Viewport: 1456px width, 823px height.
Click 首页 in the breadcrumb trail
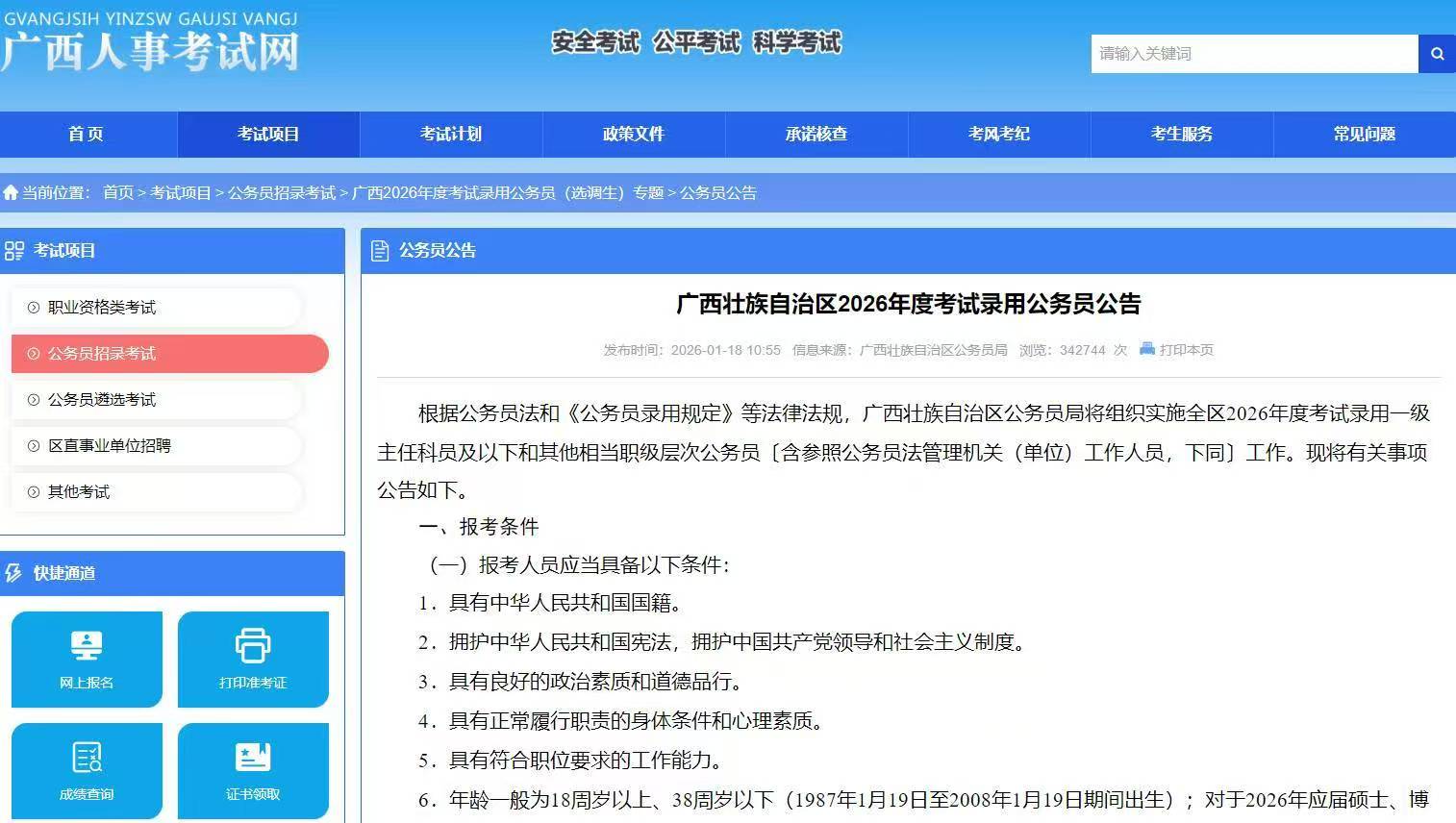(117, 192)
